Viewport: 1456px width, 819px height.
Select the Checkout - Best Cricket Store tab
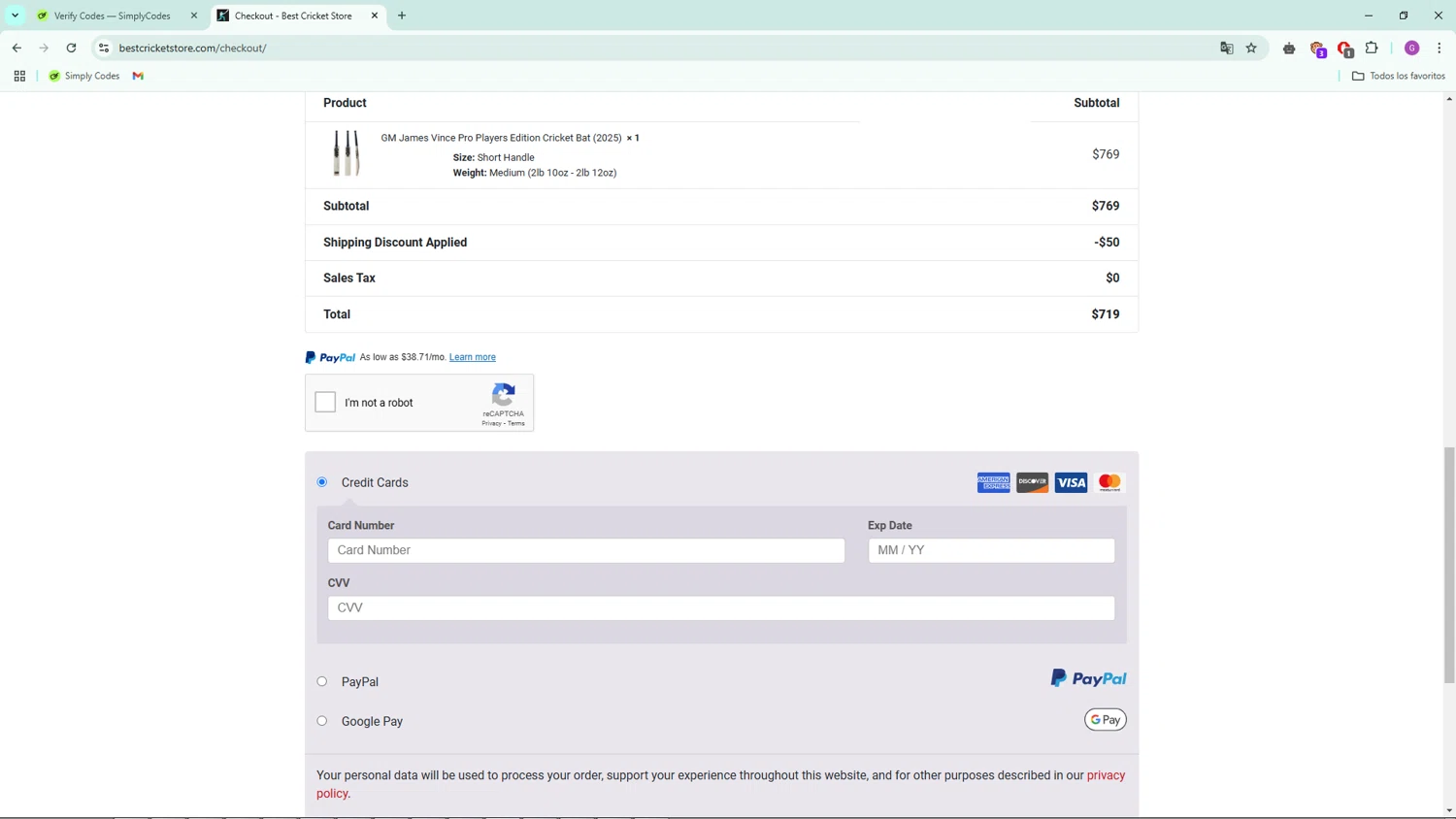[x=293, y=16]
